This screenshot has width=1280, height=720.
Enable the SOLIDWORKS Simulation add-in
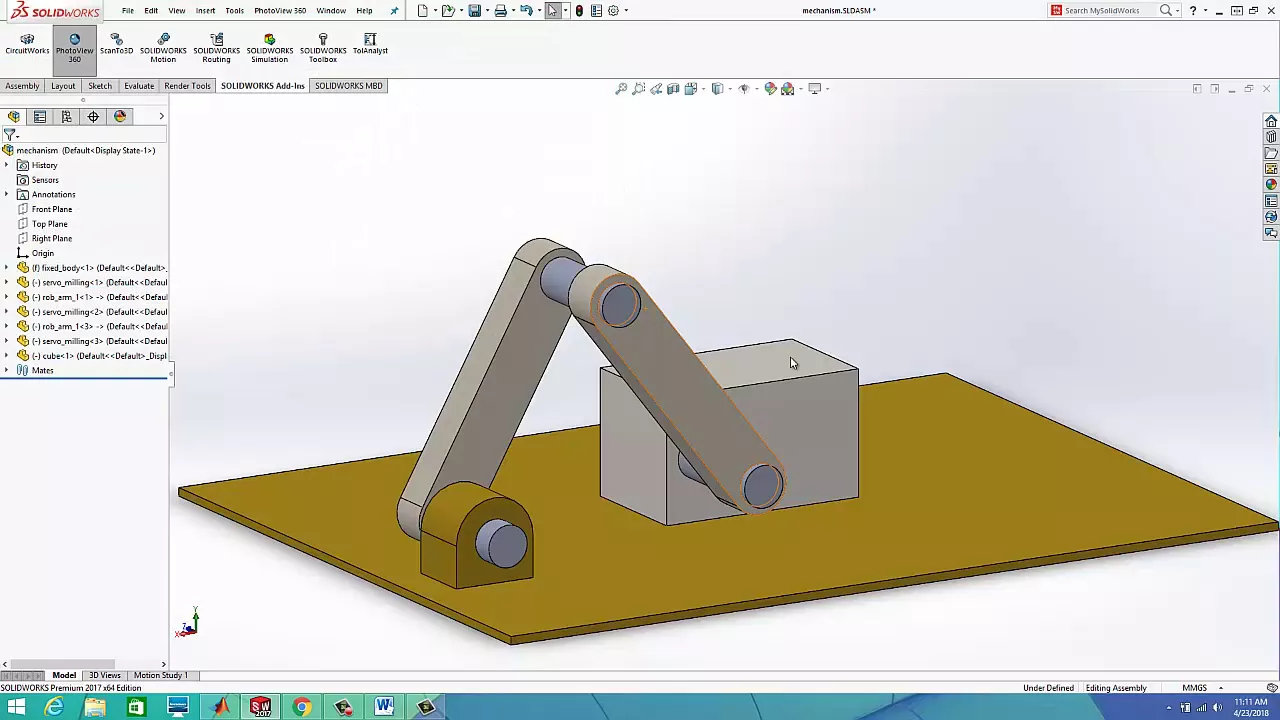pos(269,49)
